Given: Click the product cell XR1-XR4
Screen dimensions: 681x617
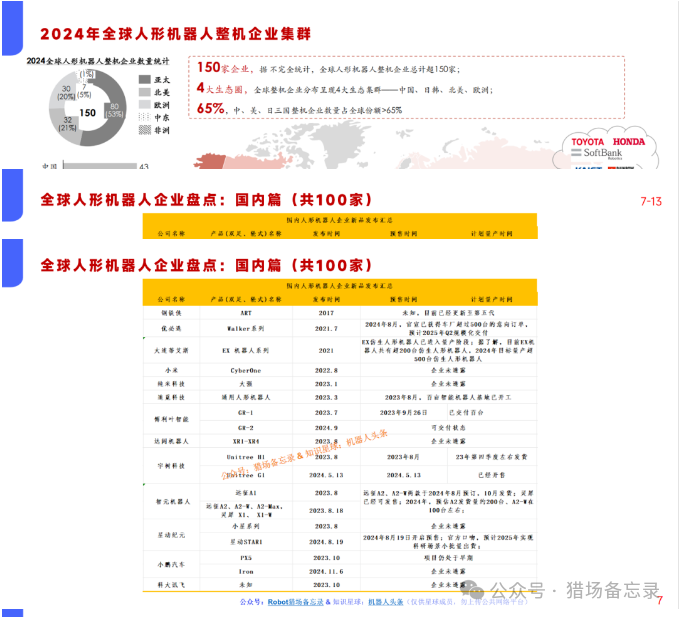Looking at the screenshot, I should 246,441.
